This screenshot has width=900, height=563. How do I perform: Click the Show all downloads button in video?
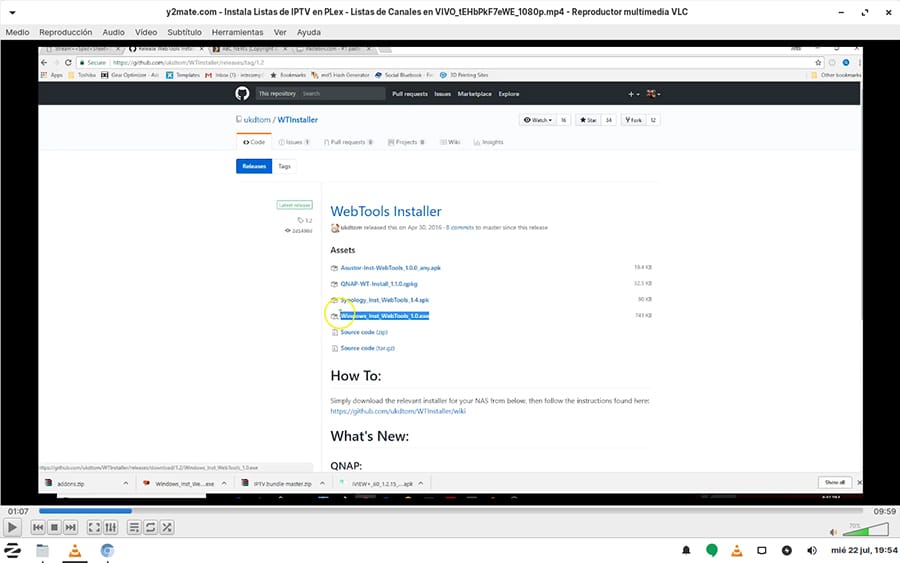(835, 482)
